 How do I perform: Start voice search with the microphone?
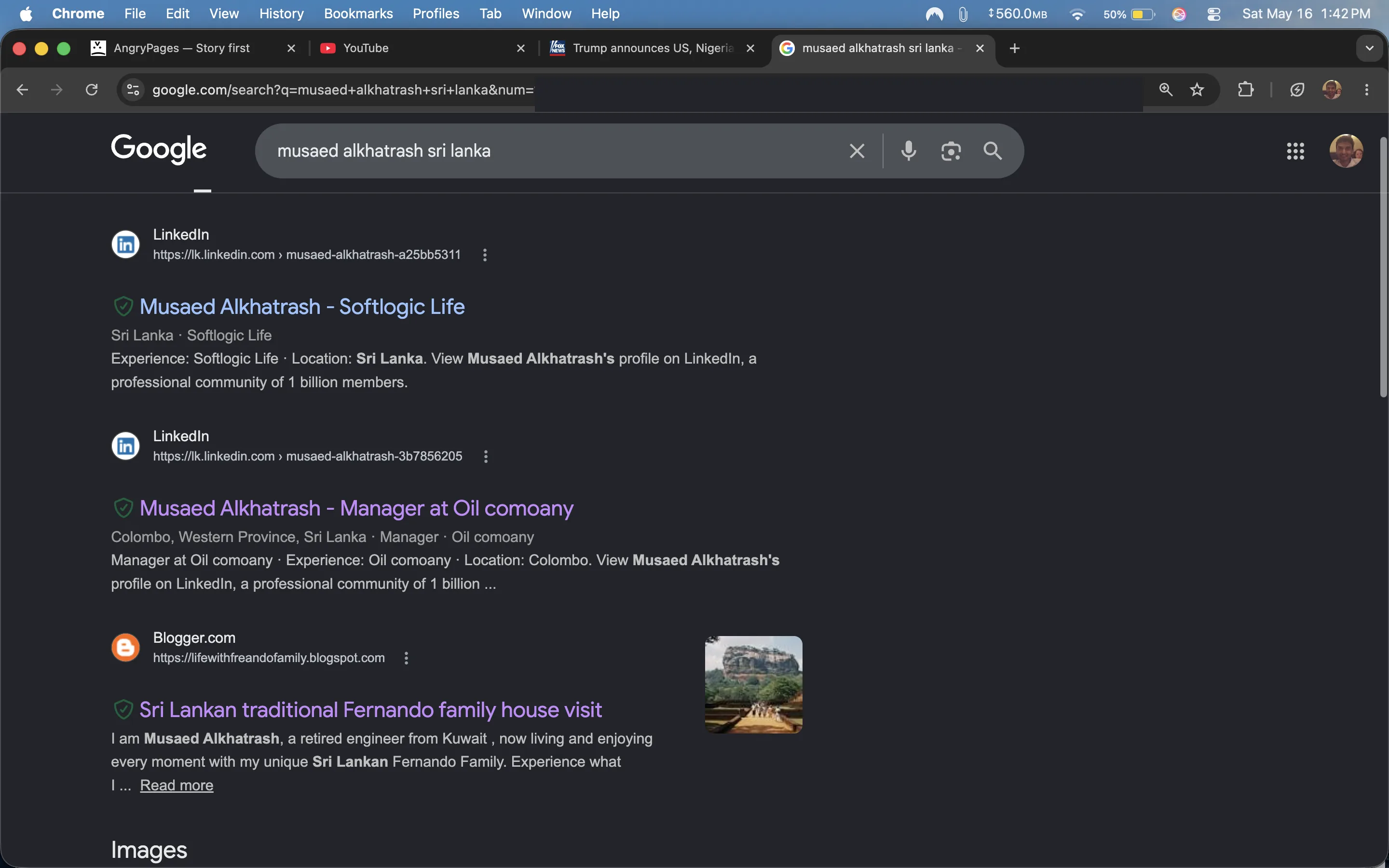coord(909,151)
